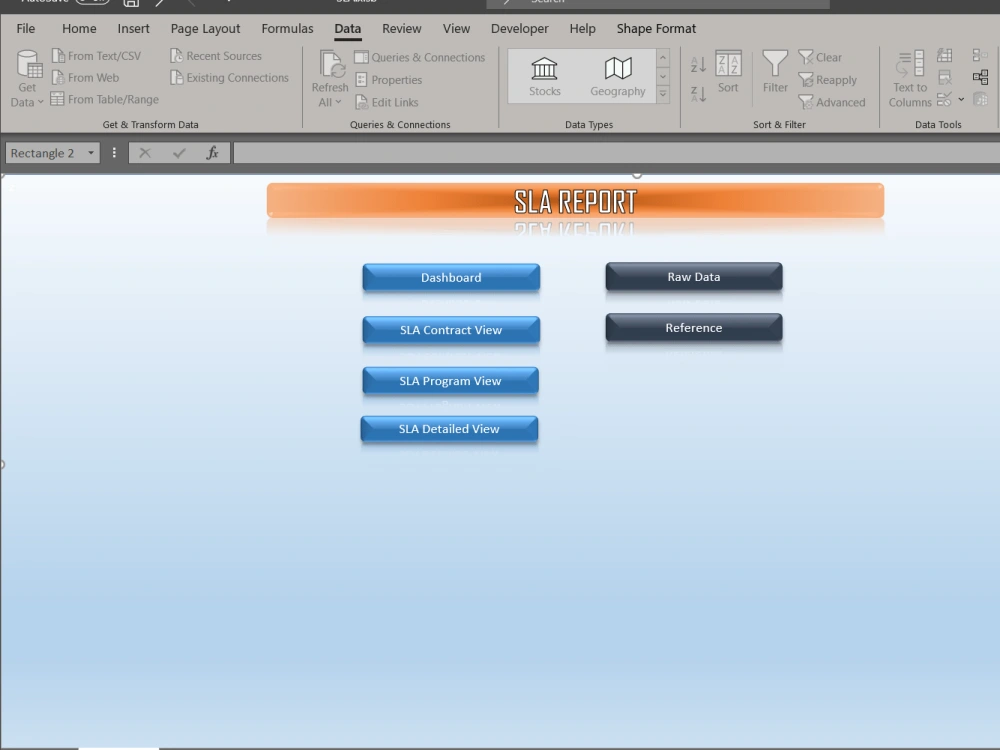Open the Formulas ribbon tab
Image resolution: width=1000 pixels, height=750 pixels.
tap(287, 29)
